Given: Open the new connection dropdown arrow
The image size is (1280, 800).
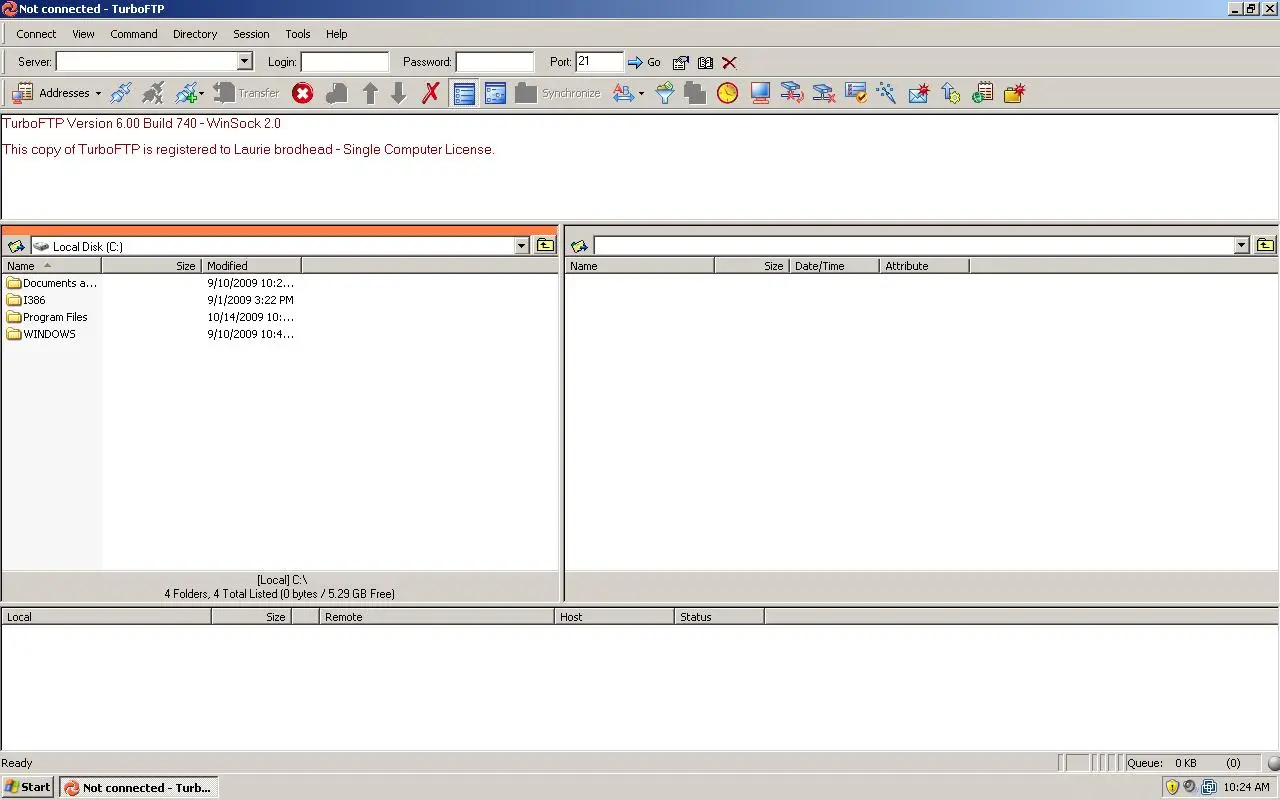Looking at the screenshot, I should (202, 94).
